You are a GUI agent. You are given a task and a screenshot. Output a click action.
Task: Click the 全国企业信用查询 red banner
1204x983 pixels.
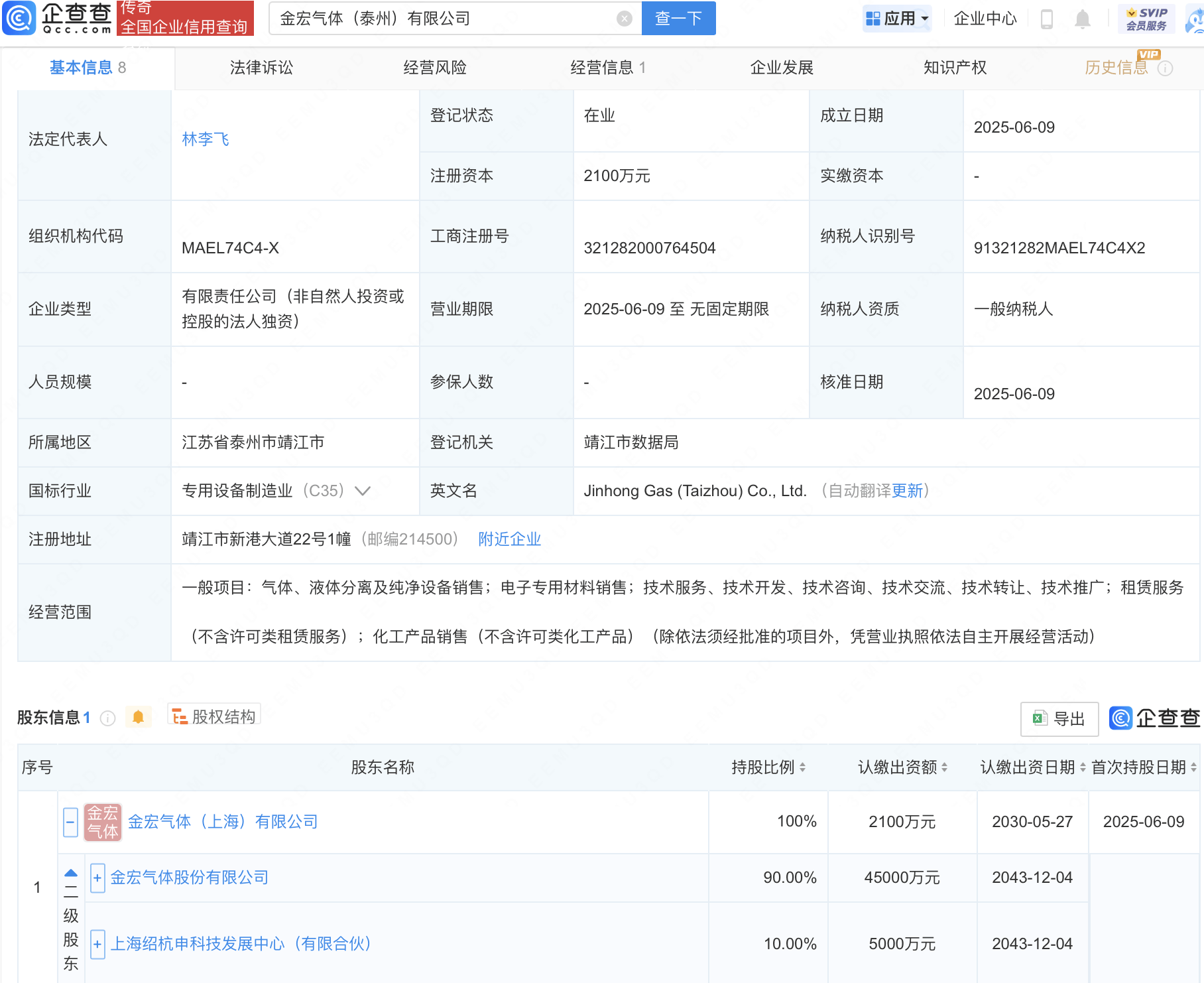[185, 18]
